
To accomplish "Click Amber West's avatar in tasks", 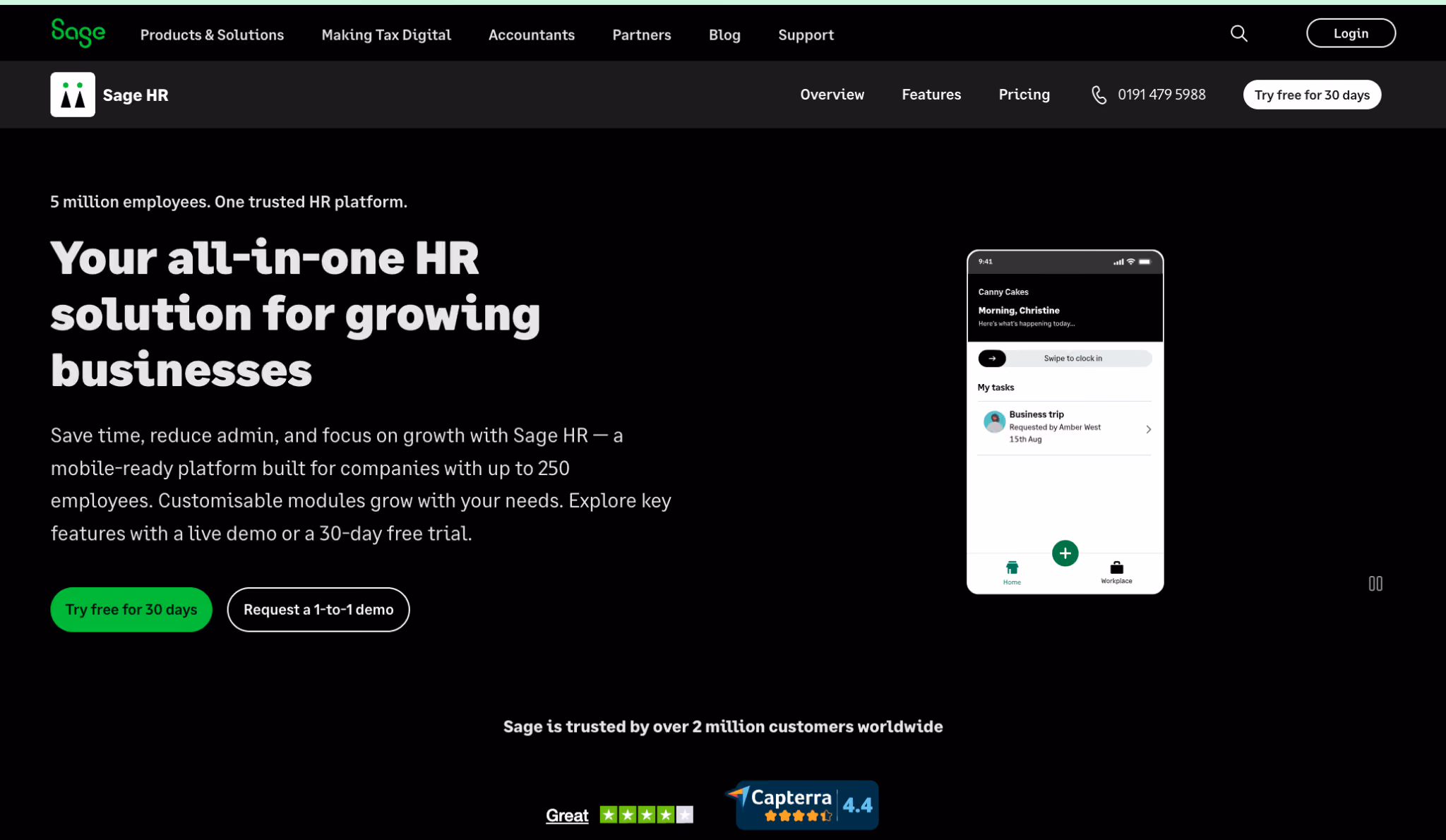I will tap(994, 421).
